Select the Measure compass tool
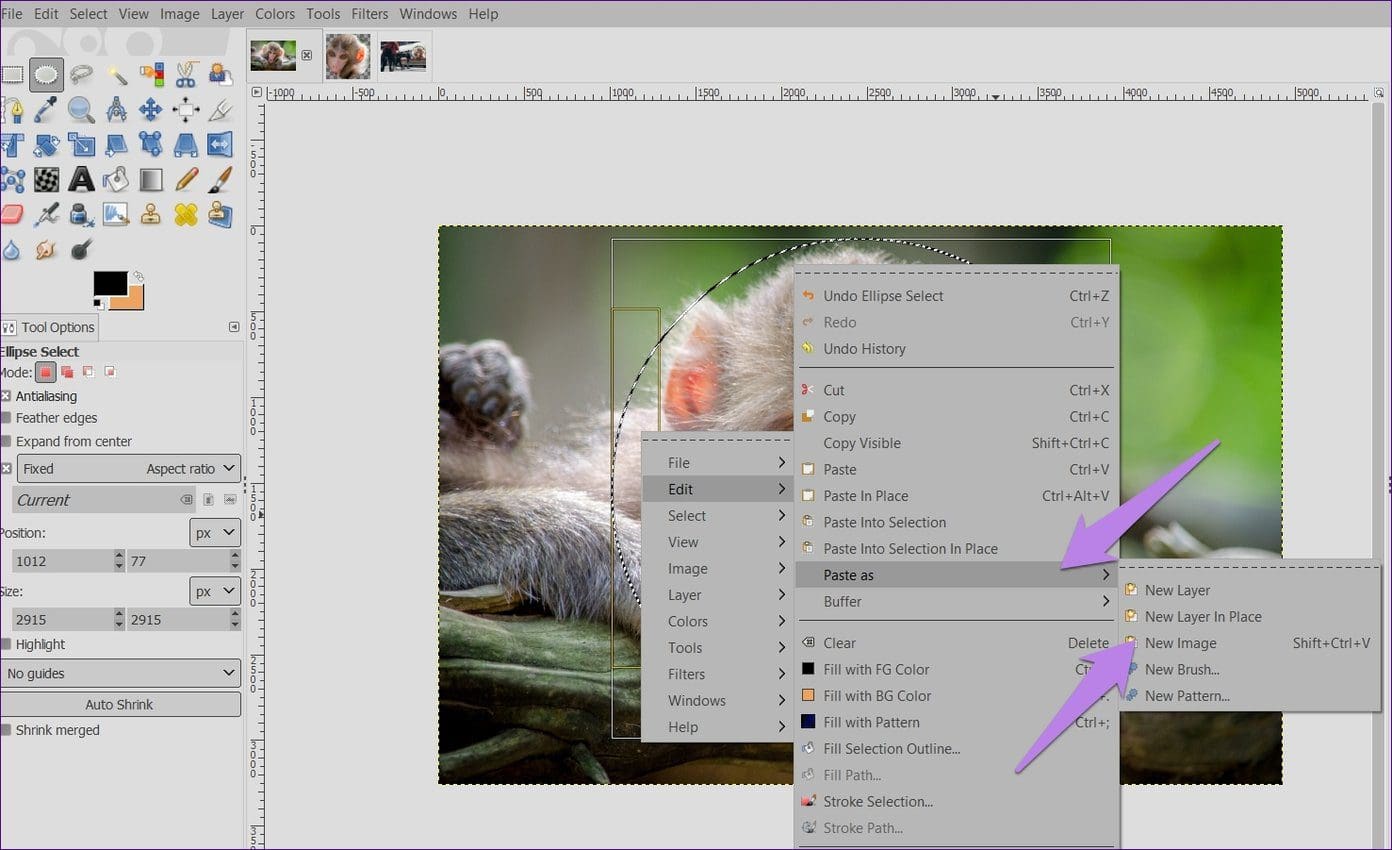This screenshot has height=850, width=1392. coord(116,109)
